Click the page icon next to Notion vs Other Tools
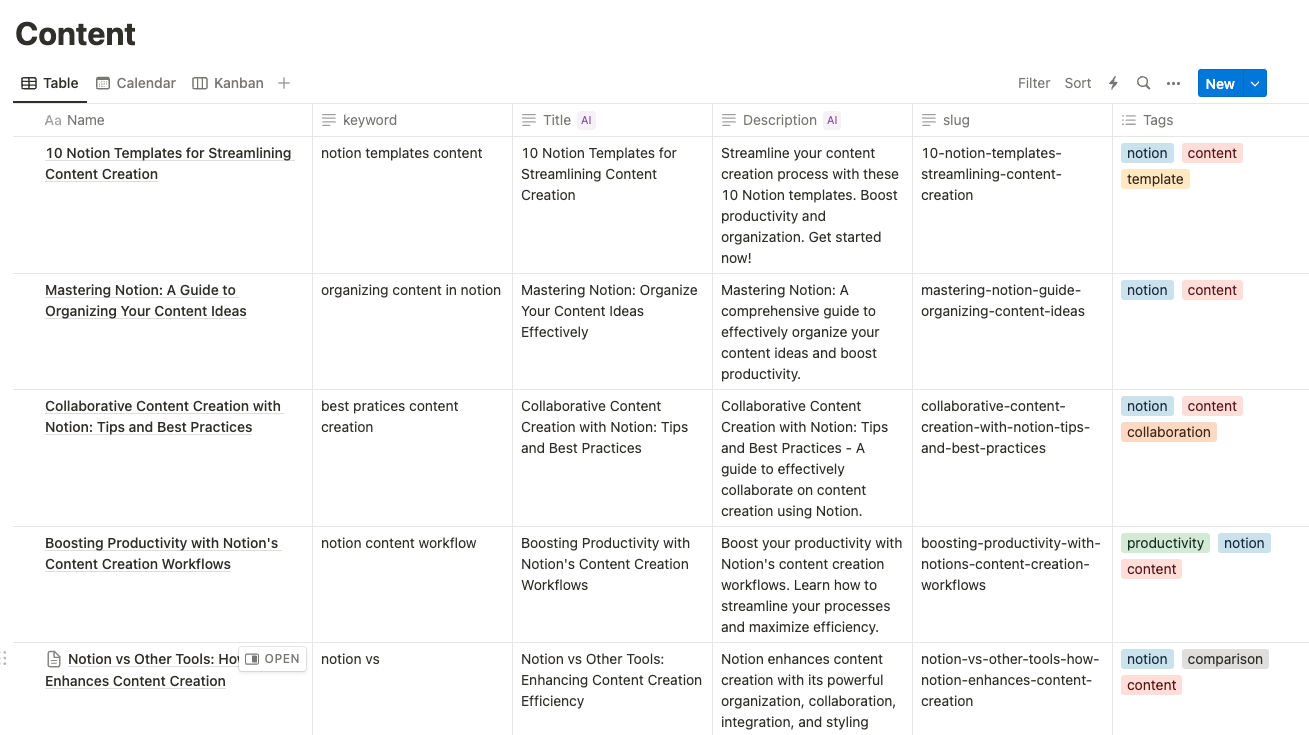The width and height of the screenshot is (1309, 735). 54,659
